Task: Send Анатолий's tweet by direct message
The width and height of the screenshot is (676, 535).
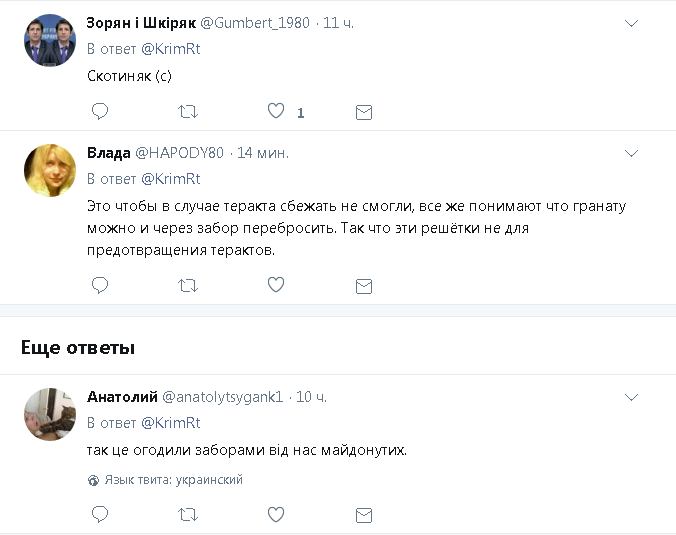Action: coord(364,515)
